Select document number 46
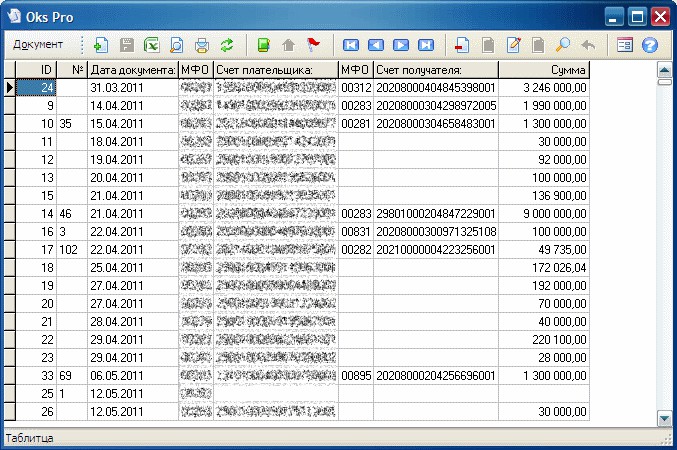This screenshot has width=677, height=450. click(72, 214)
